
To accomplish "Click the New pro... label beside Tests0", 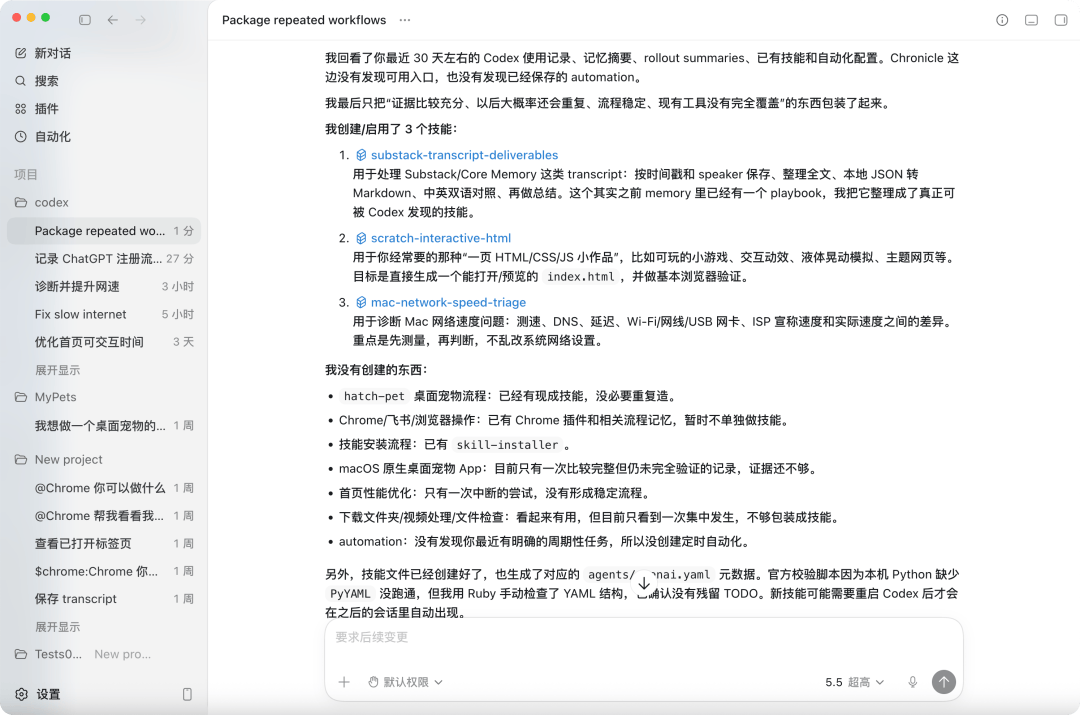I will (x=123, y=654).
